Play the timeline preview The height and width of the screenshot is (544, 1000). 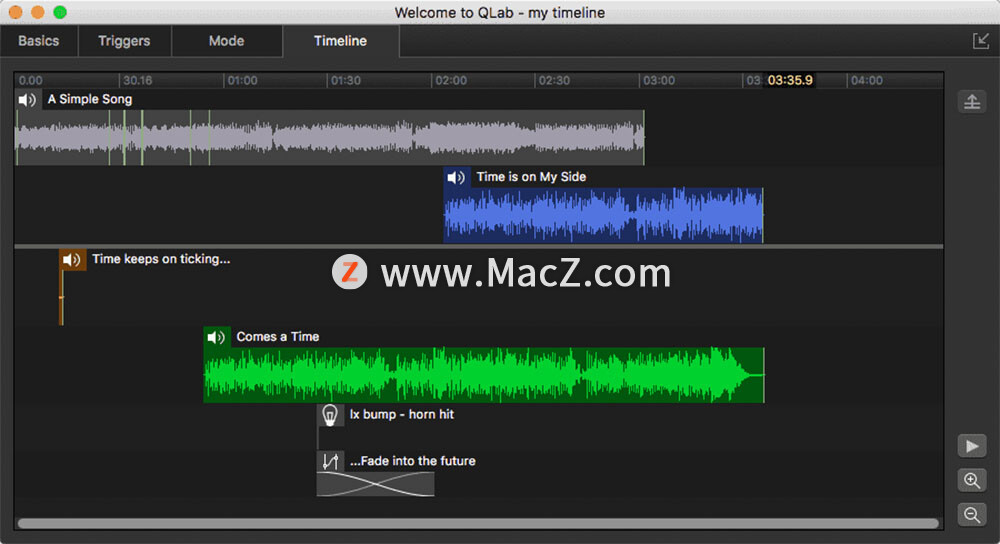click(972, 446)
